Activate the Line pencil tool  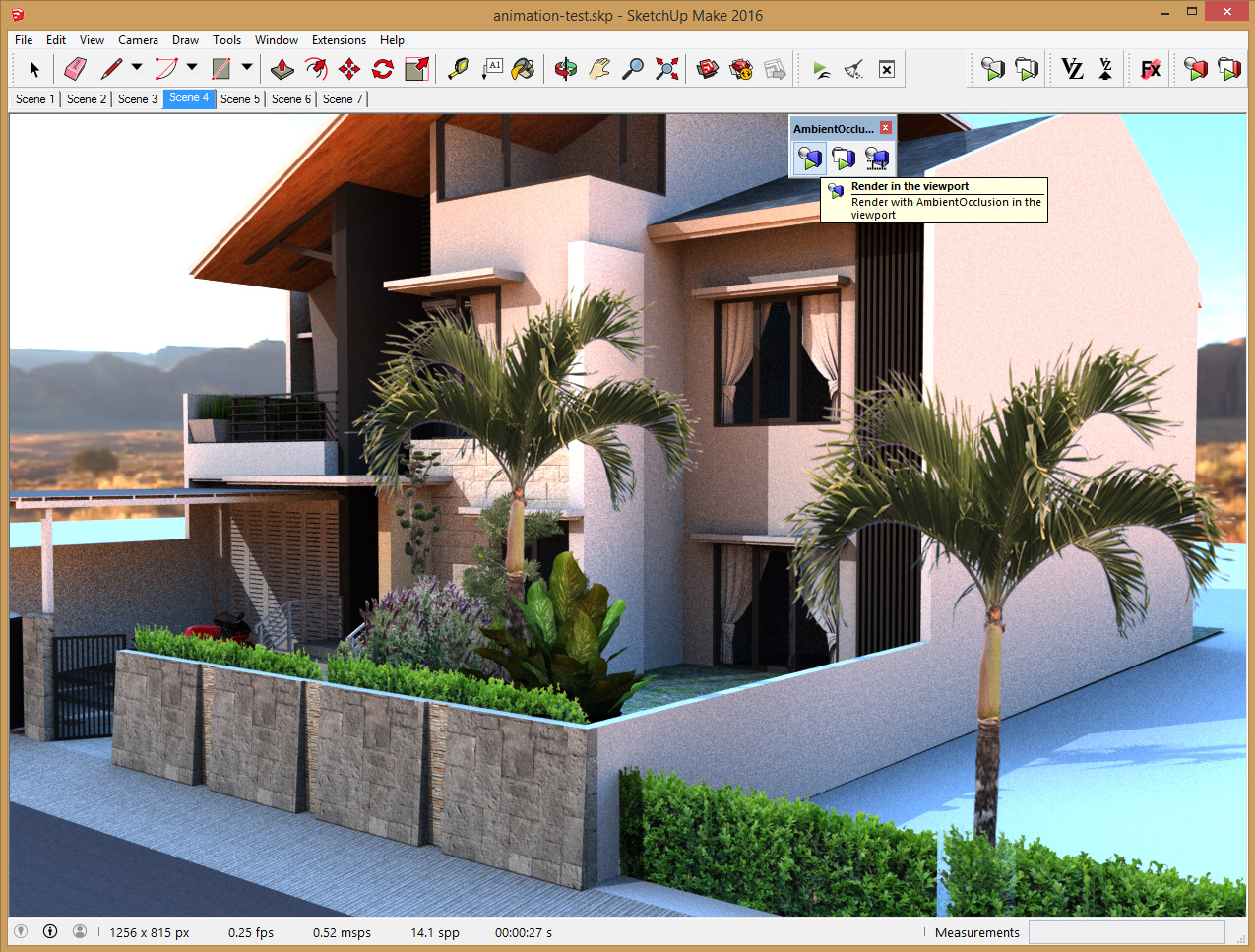(110, 69)
